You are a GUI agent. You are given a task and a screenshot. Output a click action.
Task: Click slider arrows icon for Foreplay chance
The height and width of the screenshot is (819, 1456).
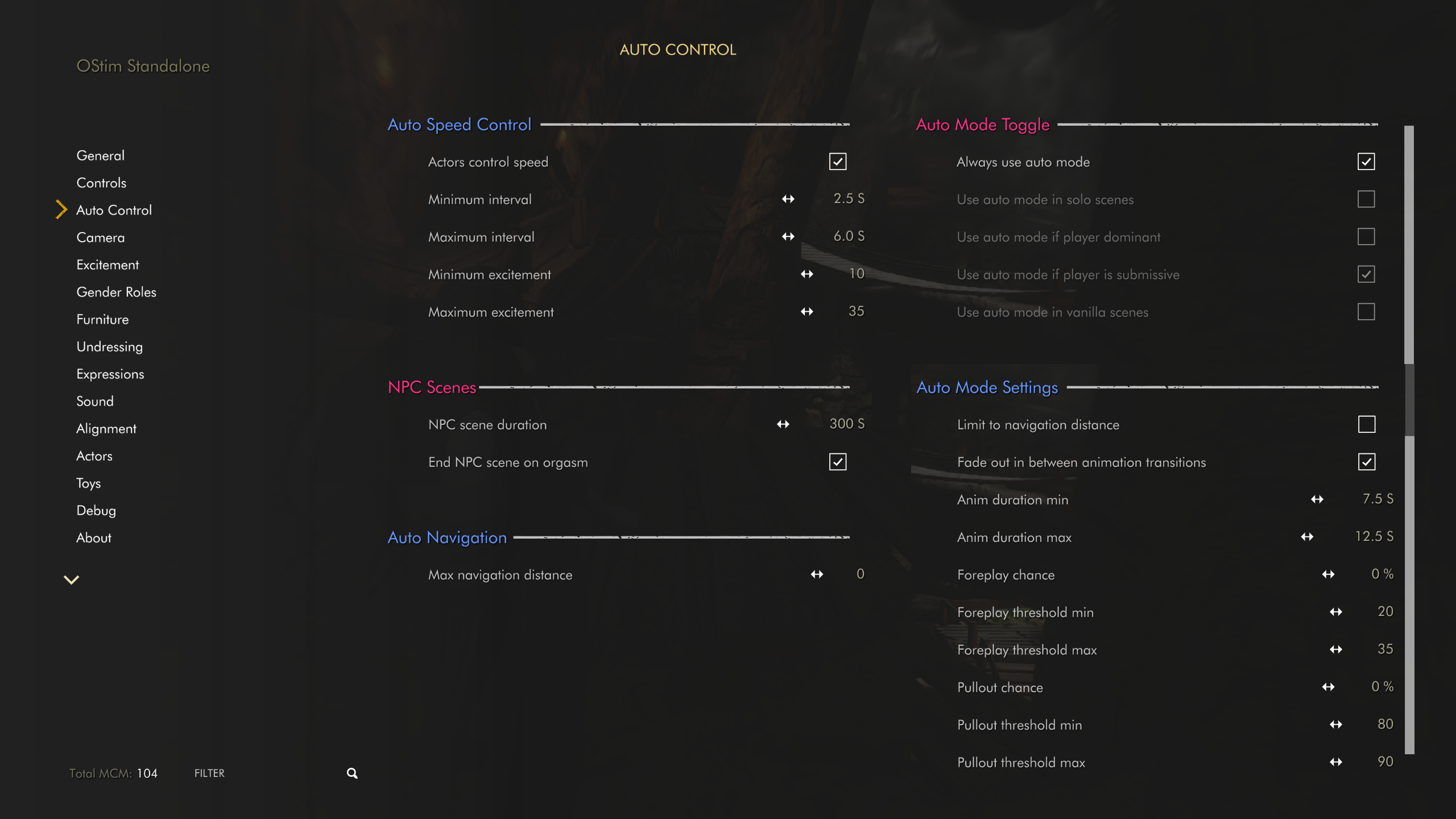pos(1328,574)
